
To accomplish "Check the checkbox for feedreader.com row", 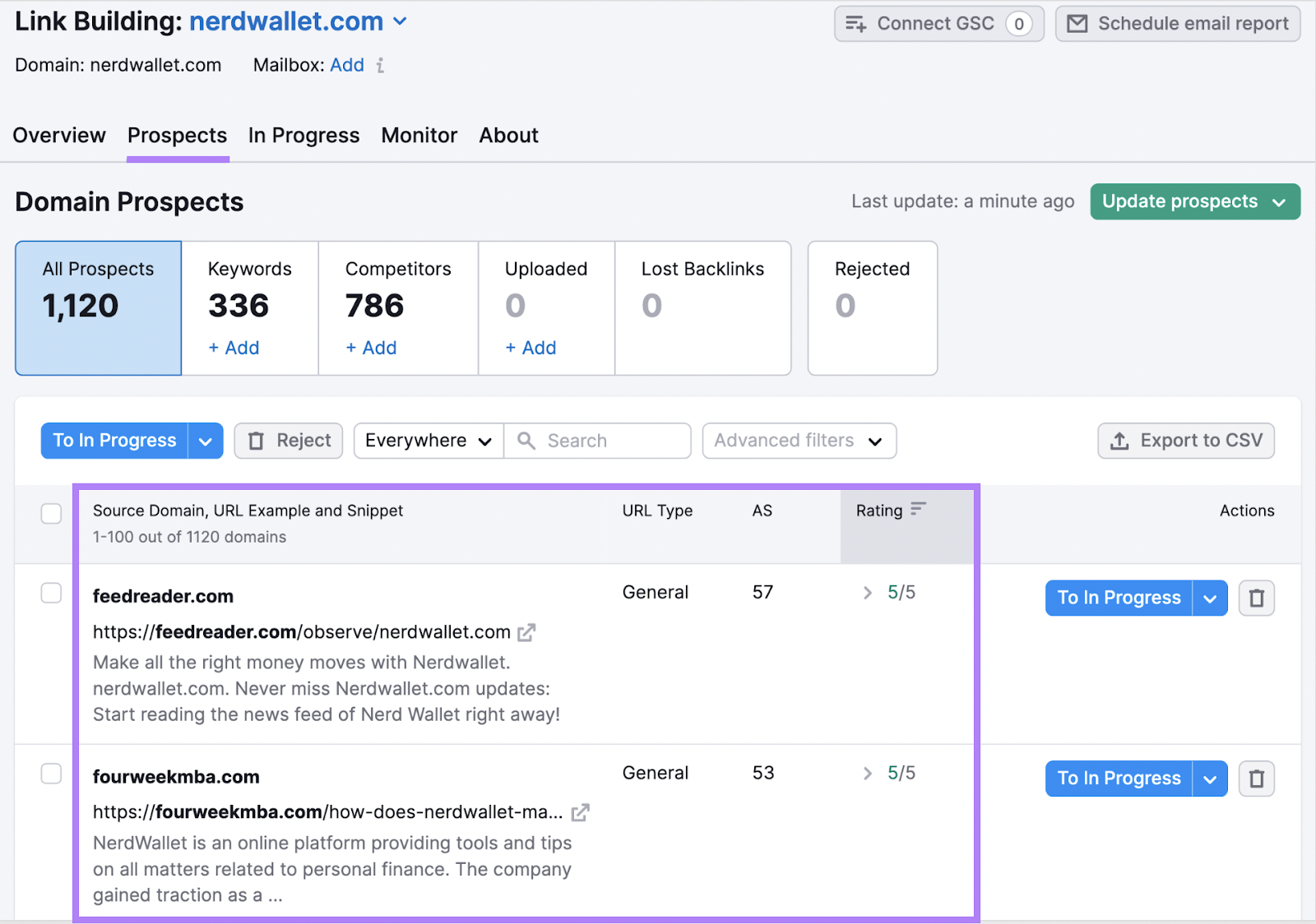I will (x=51, y=593).
